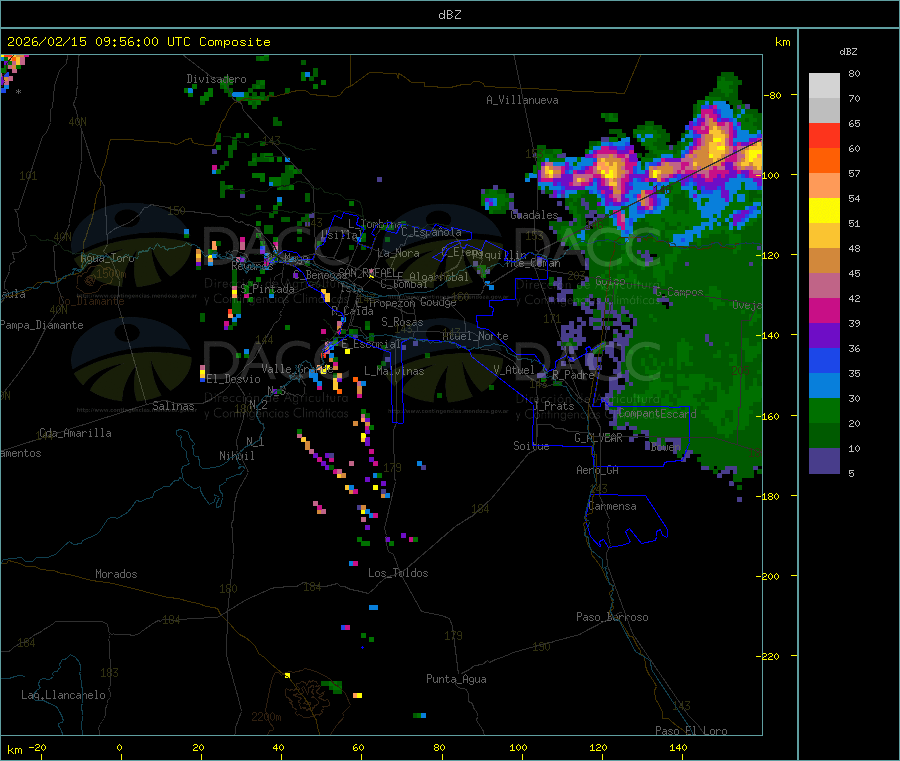Select the -160 tick on right axis
Viewport: 900px width, 761px height.
pos(767,416)
